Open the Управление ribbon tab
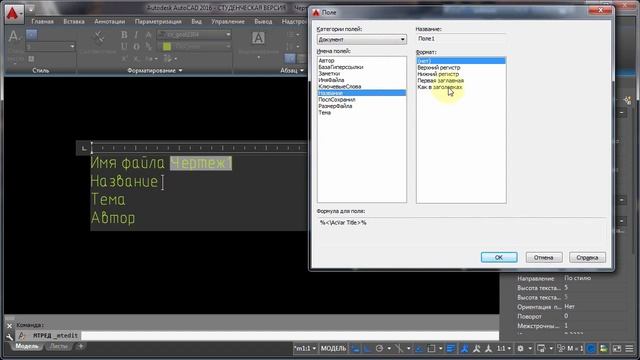Image resolution: width=640 pixels, height=360 pixels. coord(228,22)
